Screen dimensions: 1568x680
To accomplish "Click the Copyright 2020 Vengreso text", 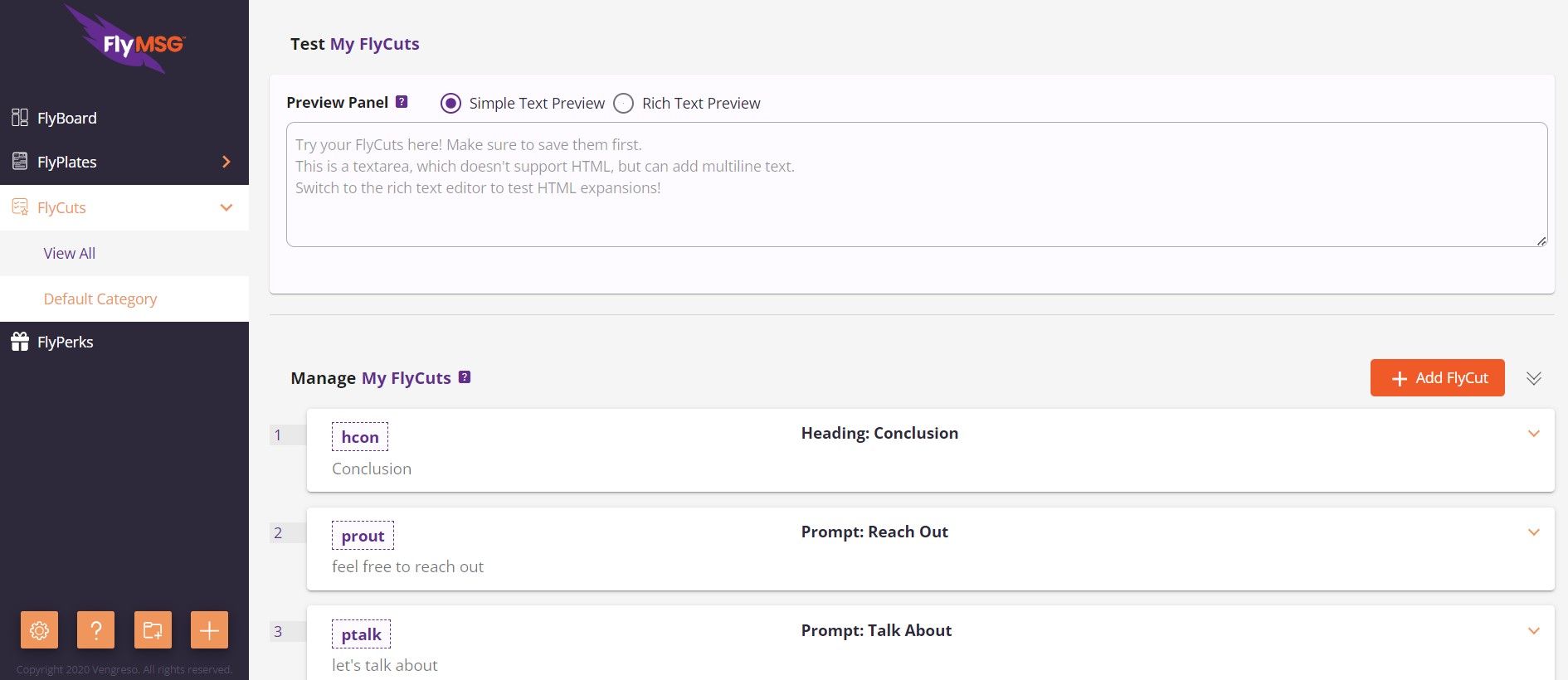I will (x=124, y=669).
